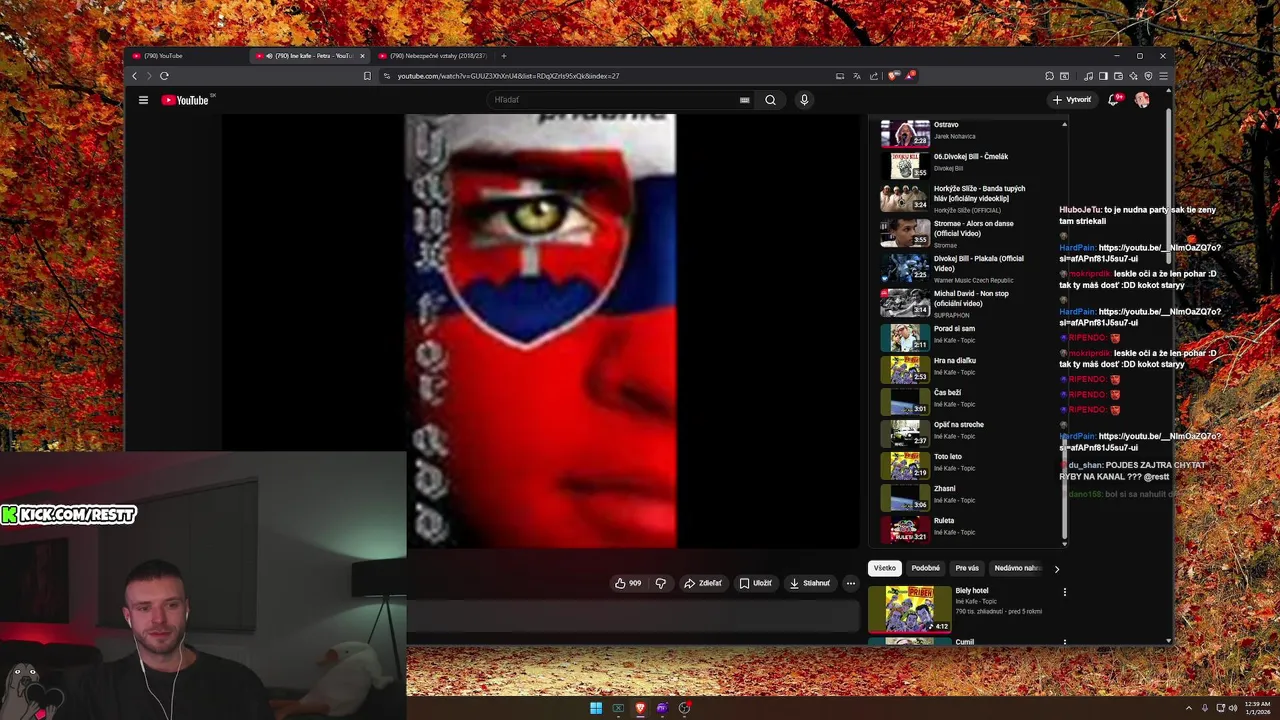Open the browser's main hamburger menu
Screen dimensions: 1280x720
[1163, 76]
